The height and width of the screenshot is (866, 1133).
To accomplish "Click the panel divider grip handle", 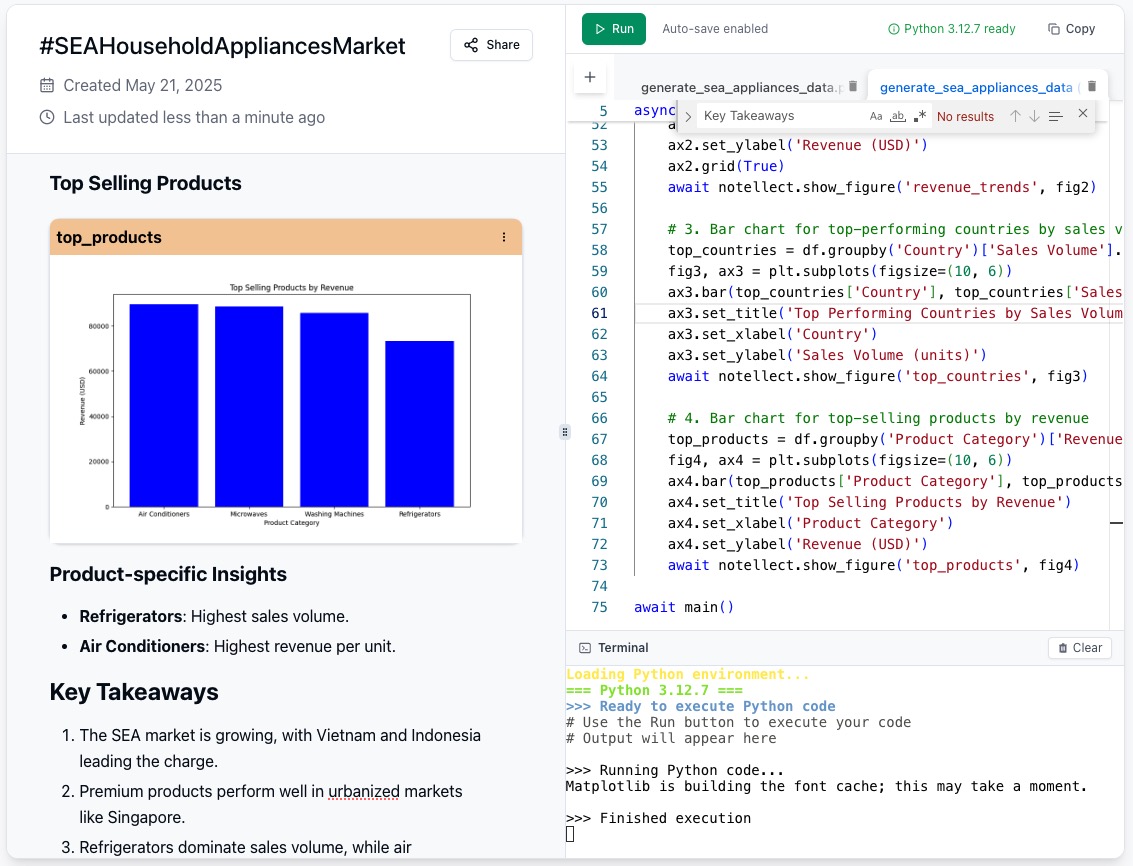I will pyautogui.click(x=565, y=432).
